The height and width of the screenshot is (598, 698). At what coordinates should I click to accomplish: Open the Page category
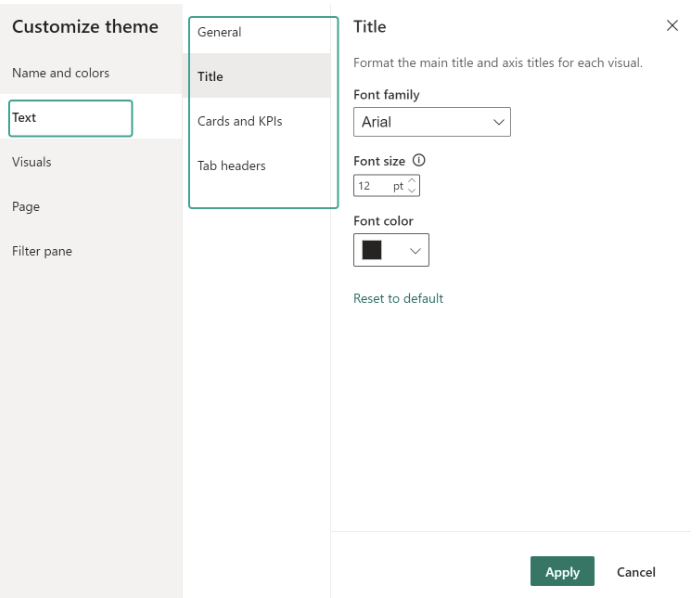click(26, 207)
